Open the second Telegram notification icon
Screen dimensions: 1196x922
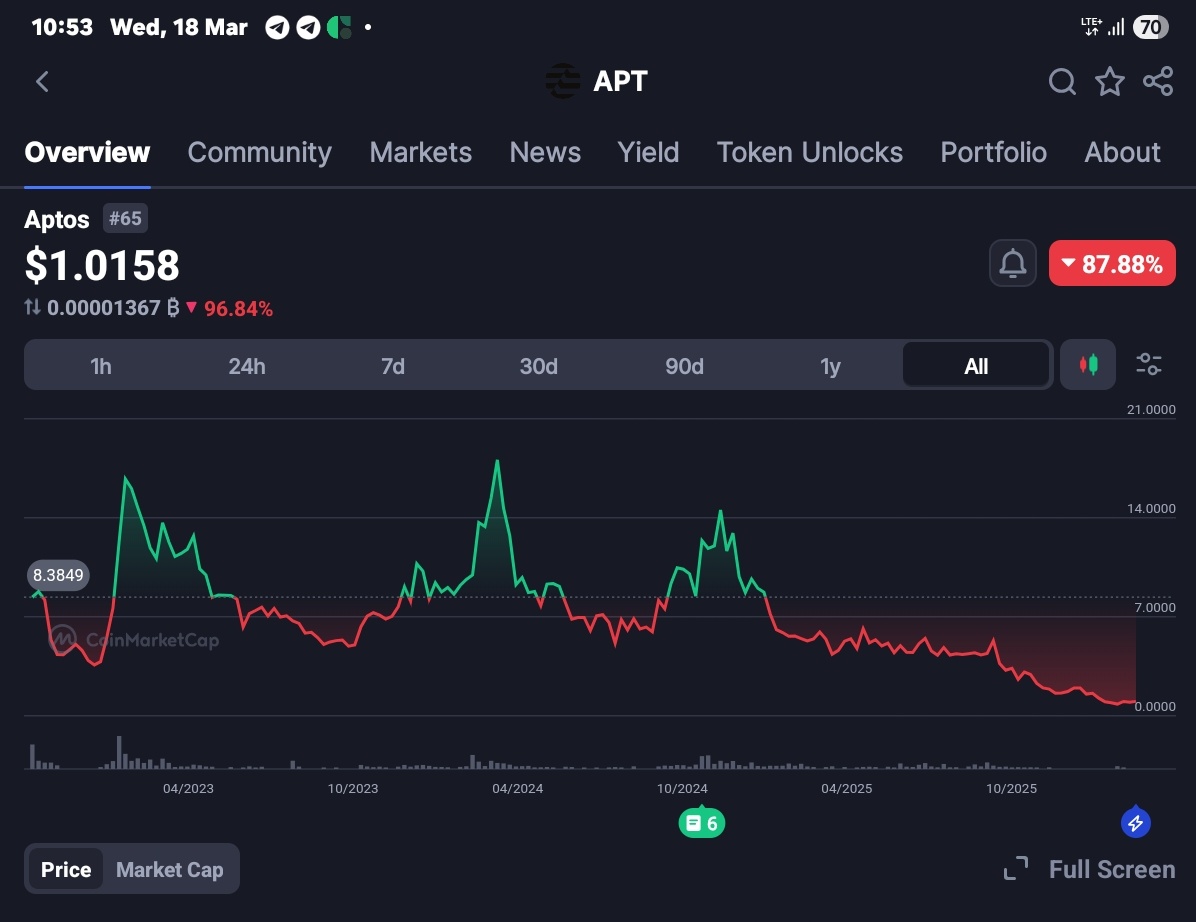pyautogui.click(x=308, y=27)
